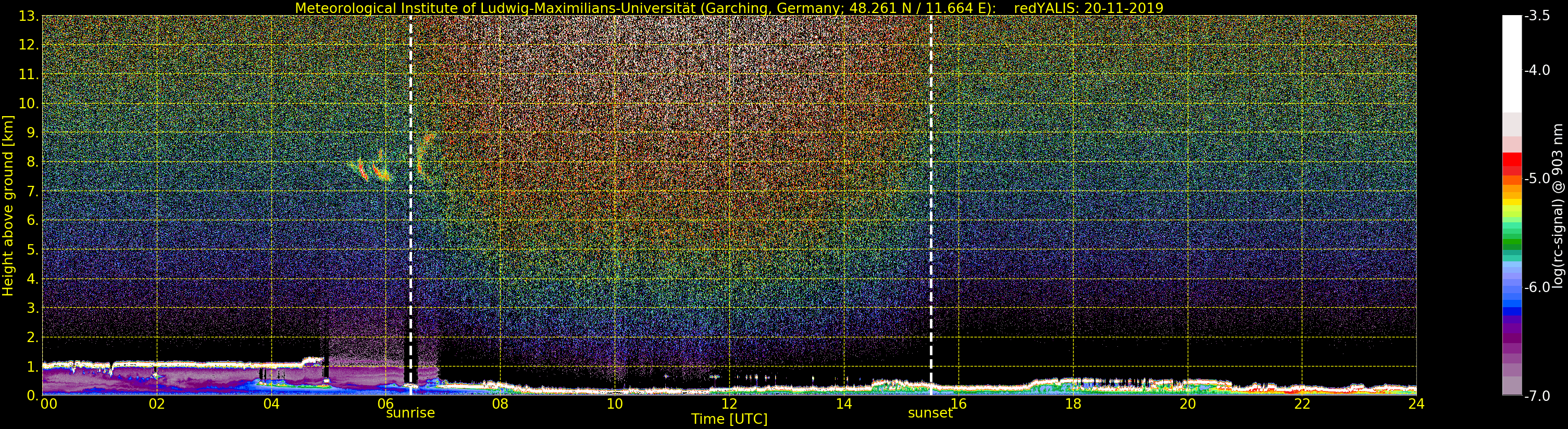Click the time axis tick label 02

[x=157, y=404]
